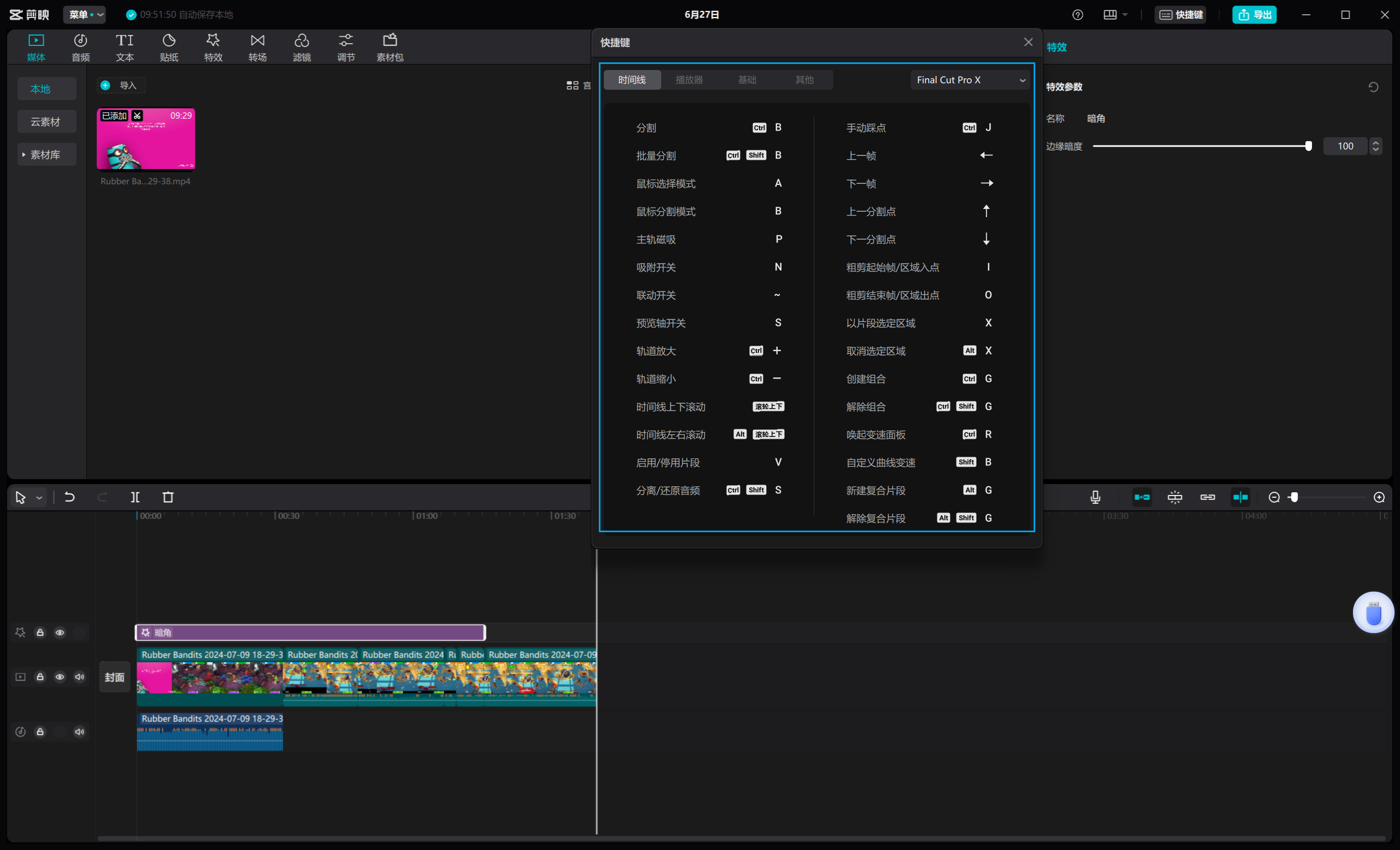Open the 音频 audio panel
This screenshot has width=1400, height=850.
(81, 48)
